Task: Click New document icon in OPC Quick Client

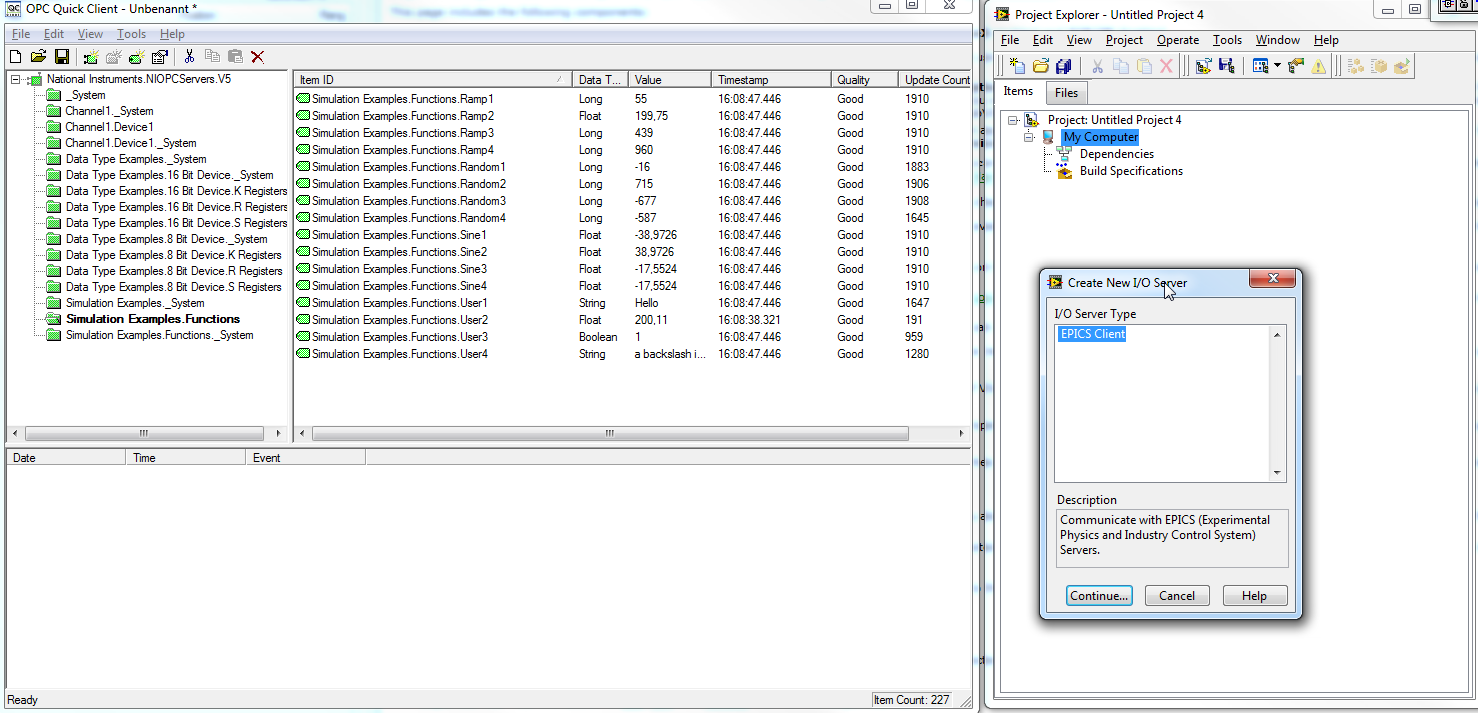Action: [16, 57]
